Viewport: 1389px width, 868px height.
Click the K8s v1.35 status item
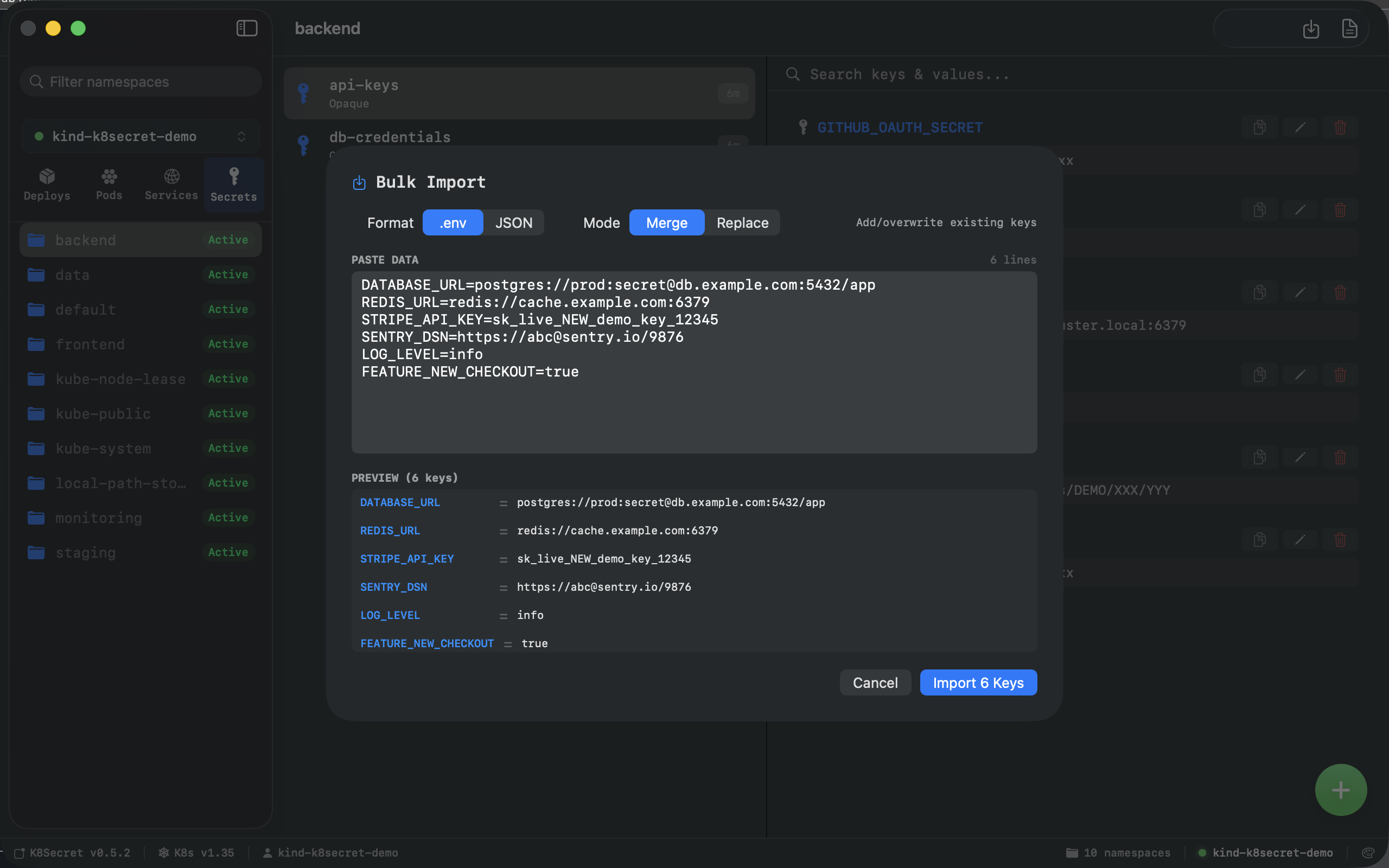pos(196,852)
